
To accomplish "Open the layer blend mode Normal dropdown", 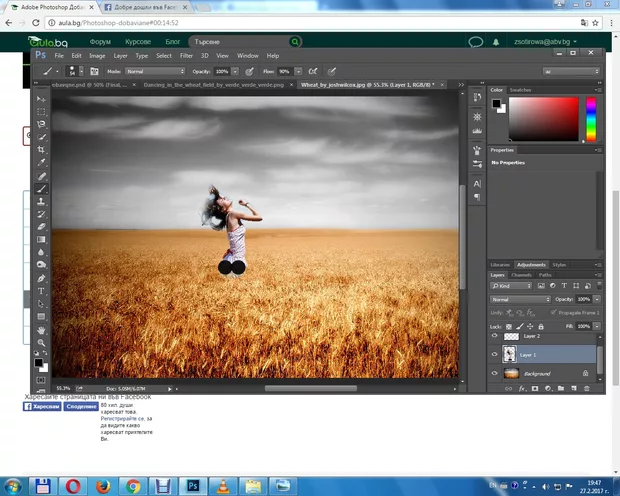I will pos(520,299).
